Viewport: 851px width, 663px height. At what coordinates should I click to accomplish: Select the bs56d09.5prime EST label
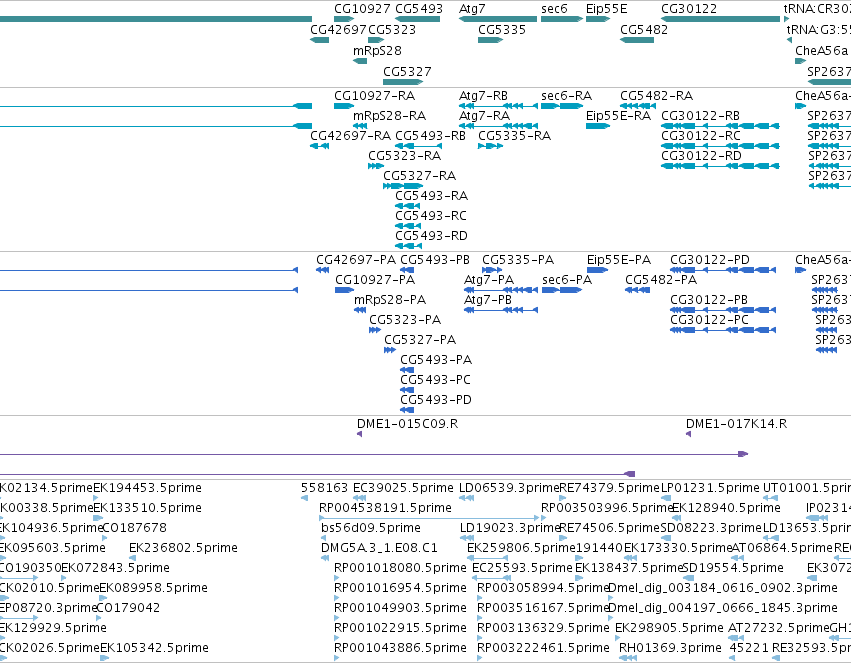[x=371, y=528]
